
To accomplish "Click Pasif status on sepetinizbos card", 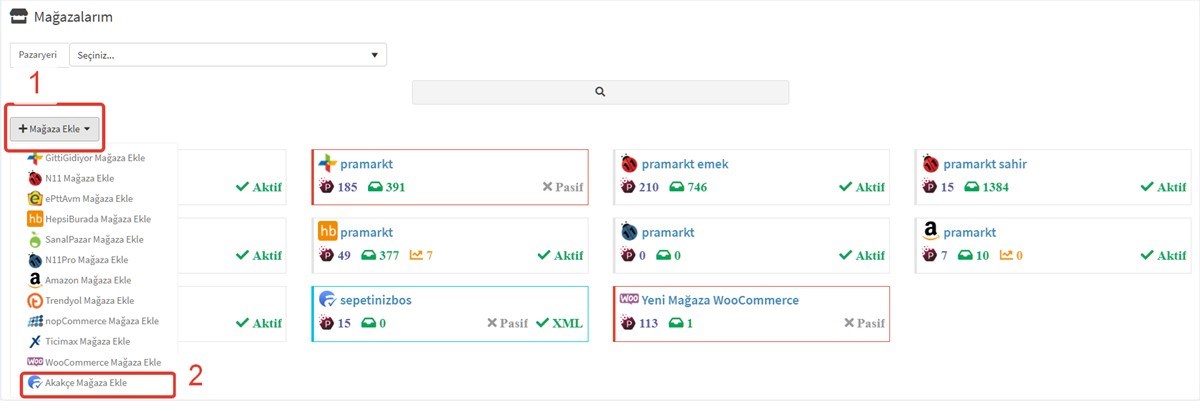I will [507, 323].
